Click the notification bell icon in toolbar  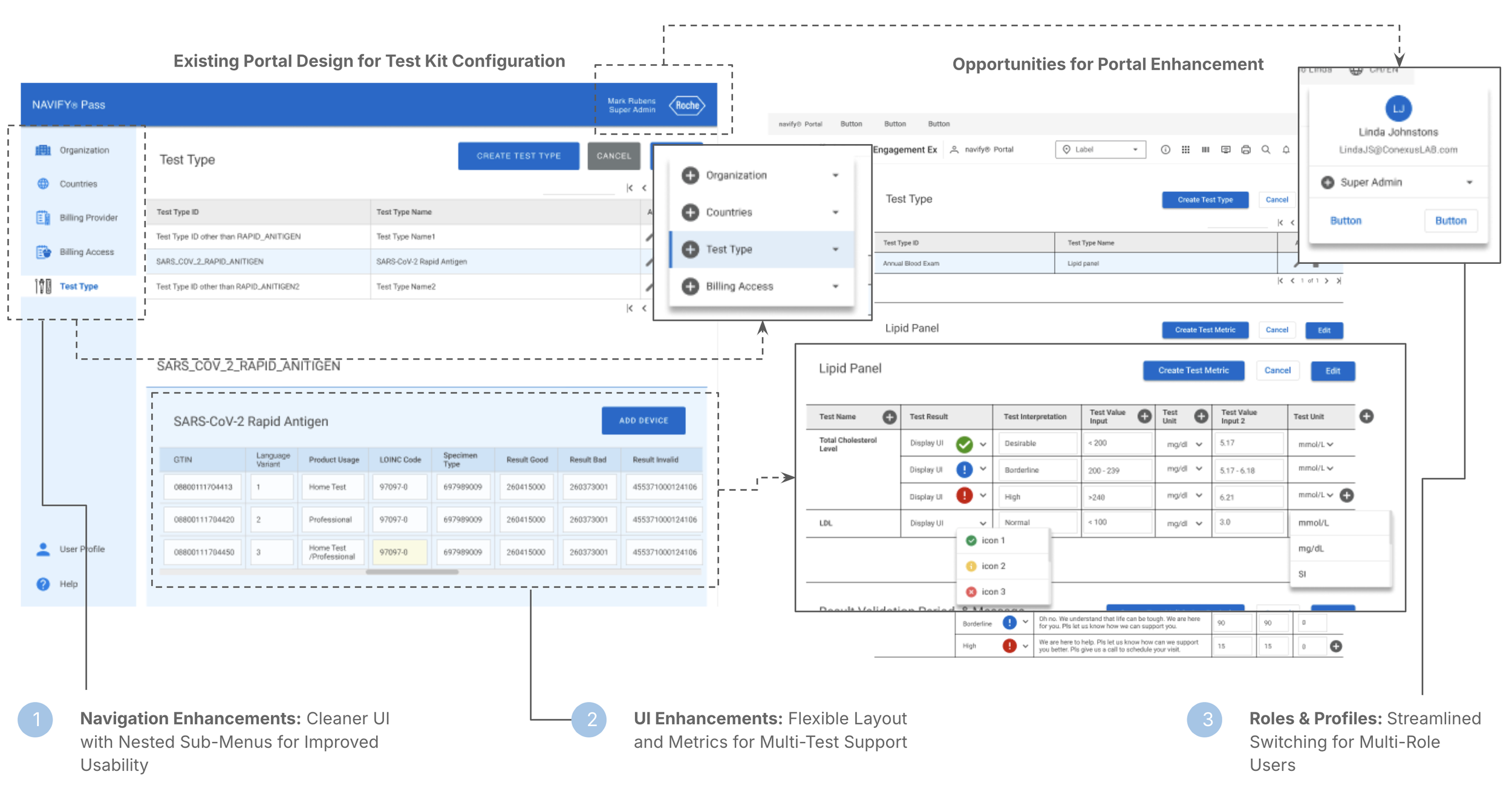[1286, 149]
